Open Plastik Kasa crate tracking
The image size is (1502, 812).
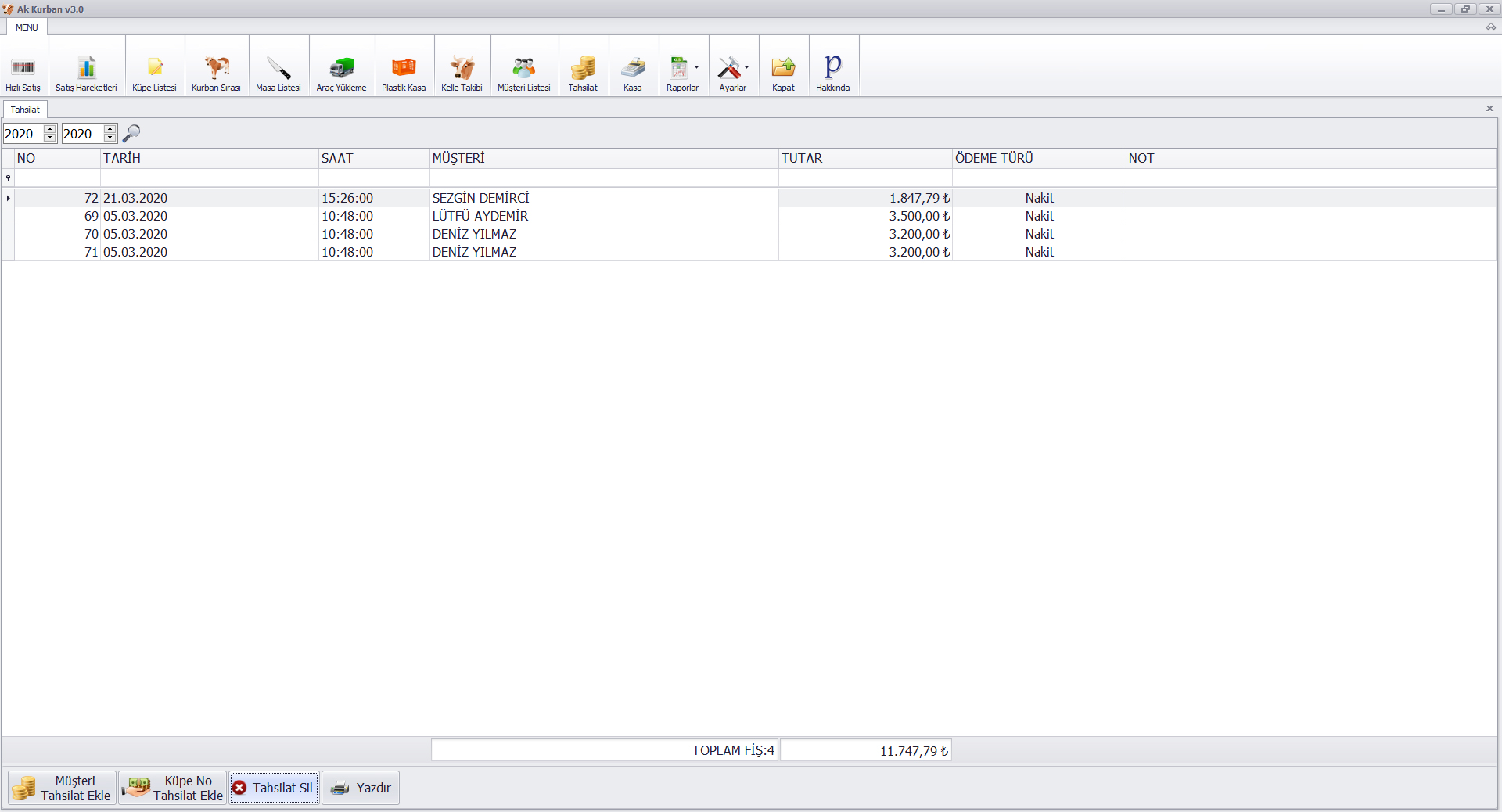coord(404,70)
